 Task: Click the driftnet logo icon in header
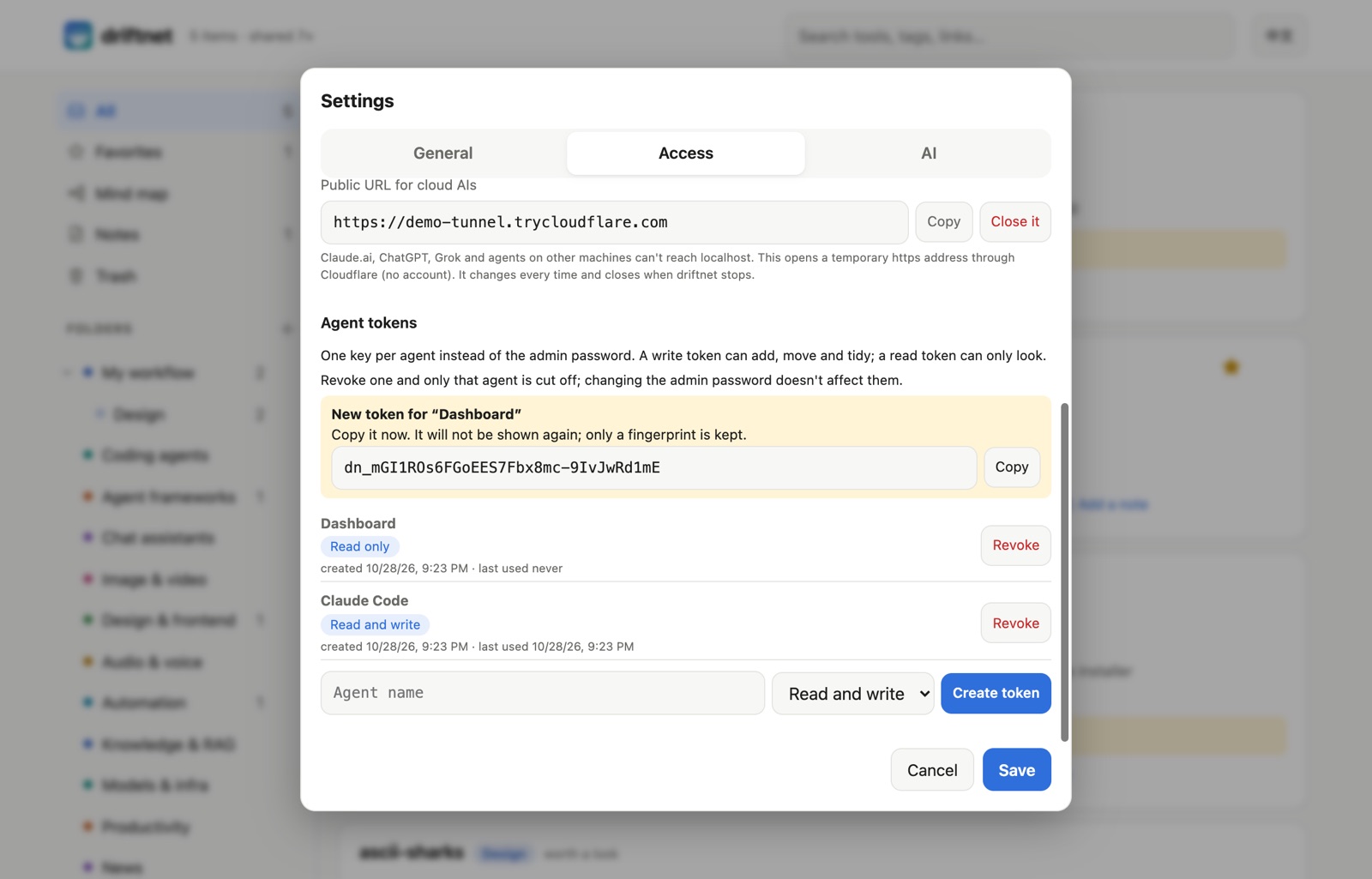pos(78,36)
